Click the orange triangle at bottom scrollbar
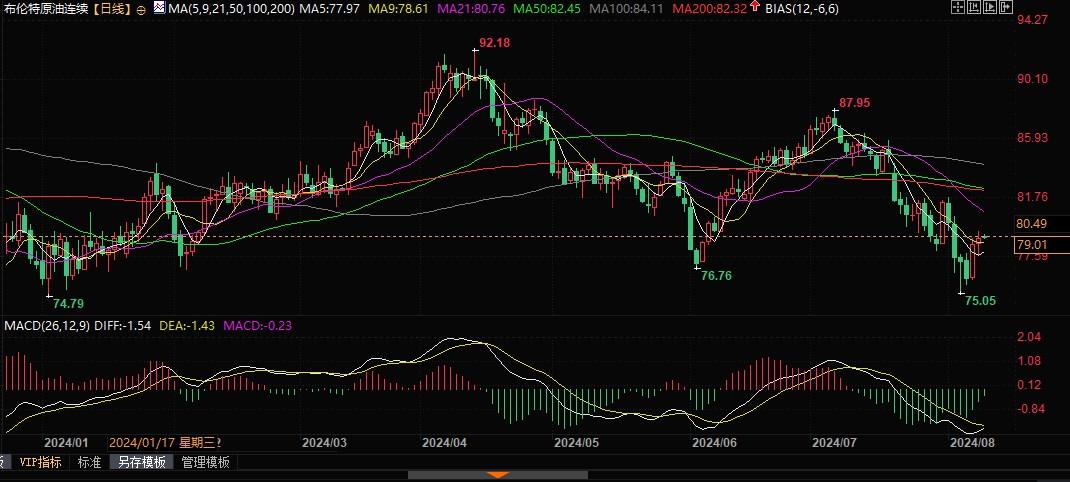This screenshot has width=1070, height=482. pos(496,475)
